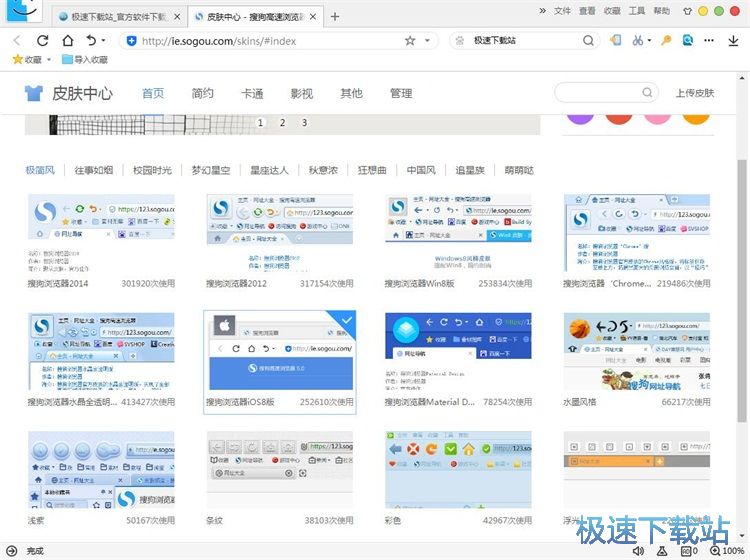Reload the page with the refresh icon

pyautogui.click(x=43, y=41)
